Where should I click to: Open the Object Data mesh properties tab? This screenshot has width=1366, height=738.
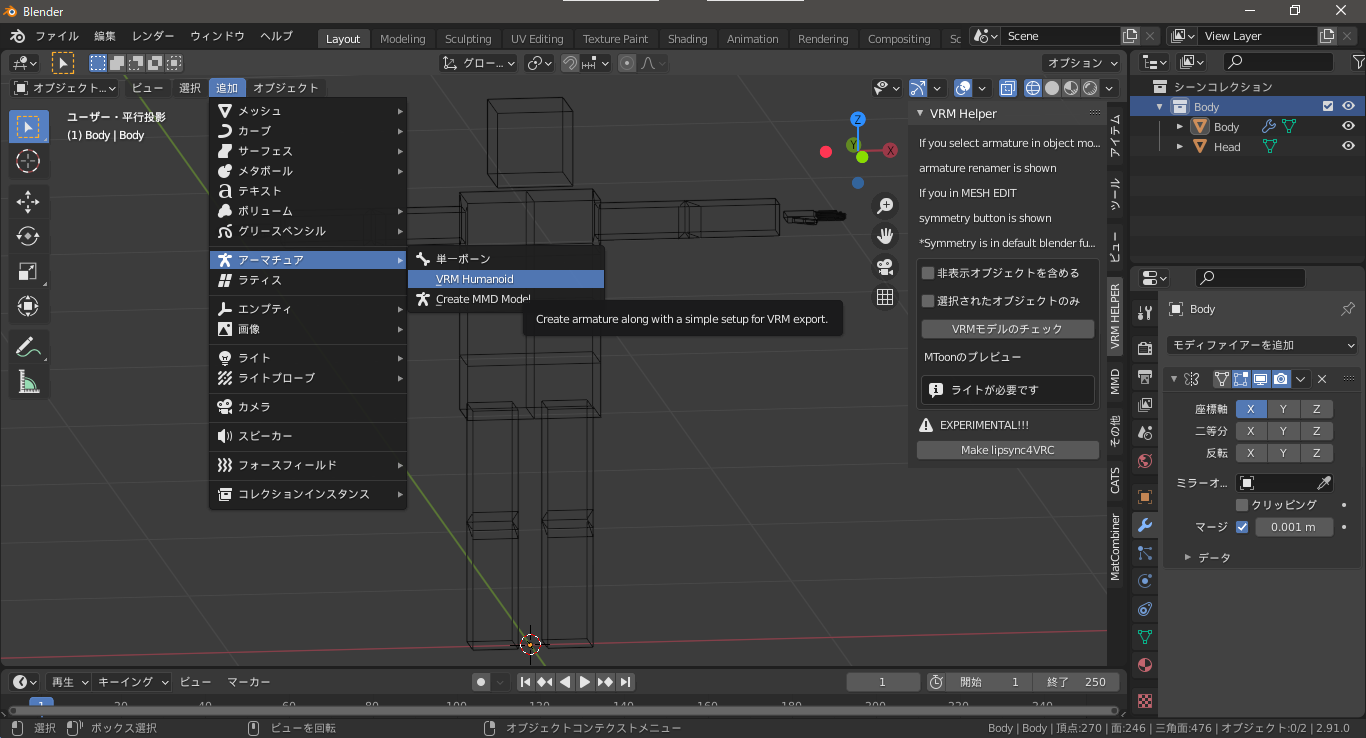pyautogui.click(x=1145, y=637)
